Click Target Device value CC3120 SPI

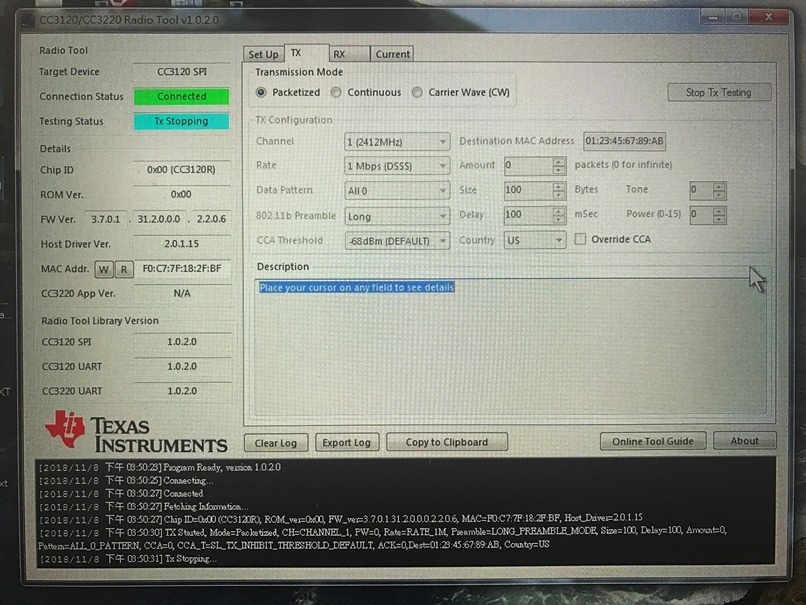click(181, 71)
